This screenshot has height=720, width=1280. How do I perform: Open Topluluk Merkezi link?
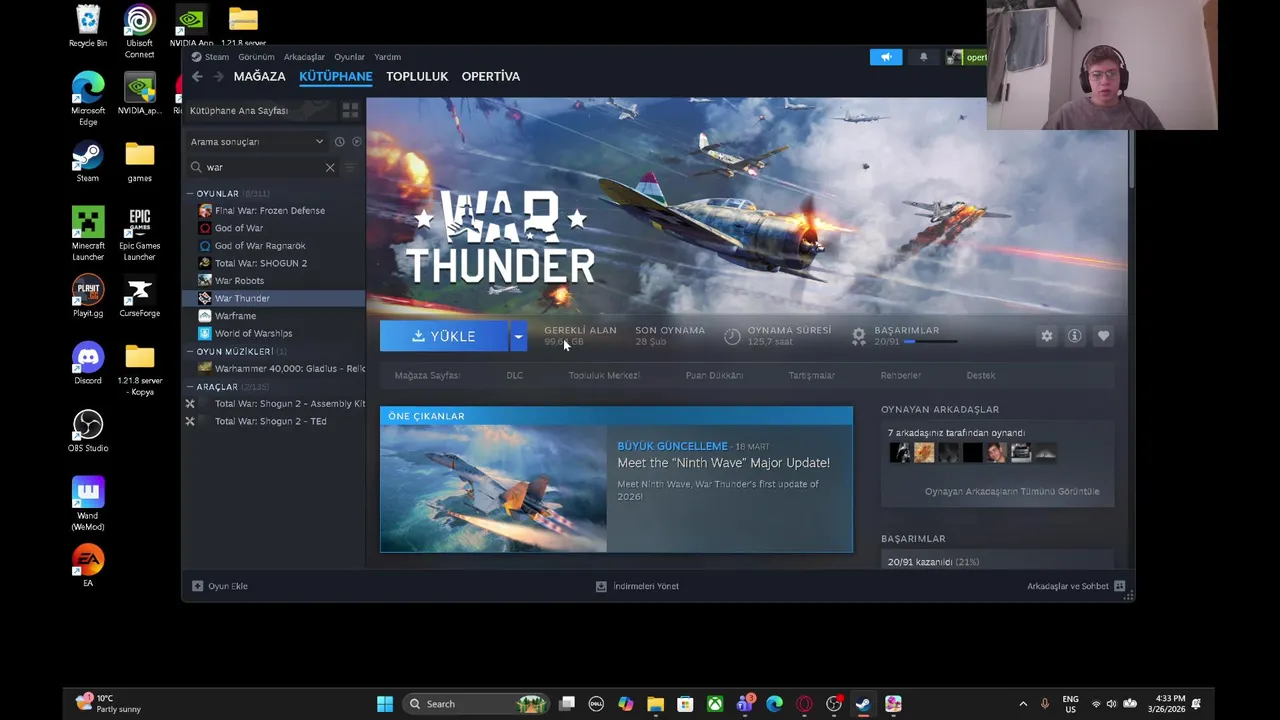pos(604,375)
